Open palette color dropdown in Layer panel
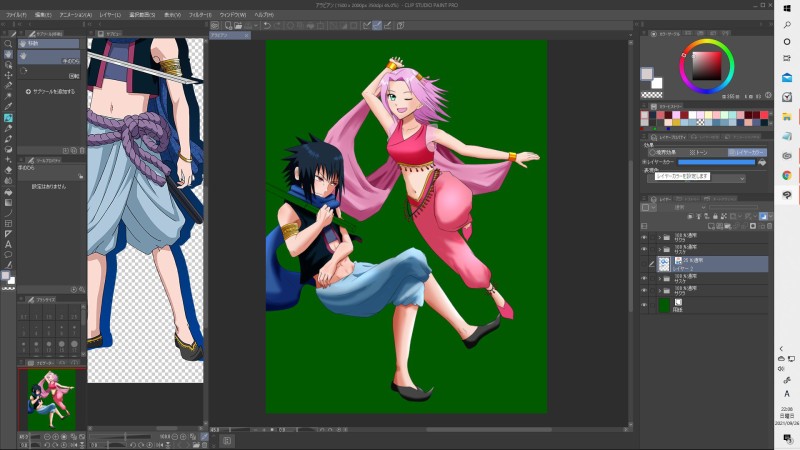Screen dimensions: 800x450 654,208
